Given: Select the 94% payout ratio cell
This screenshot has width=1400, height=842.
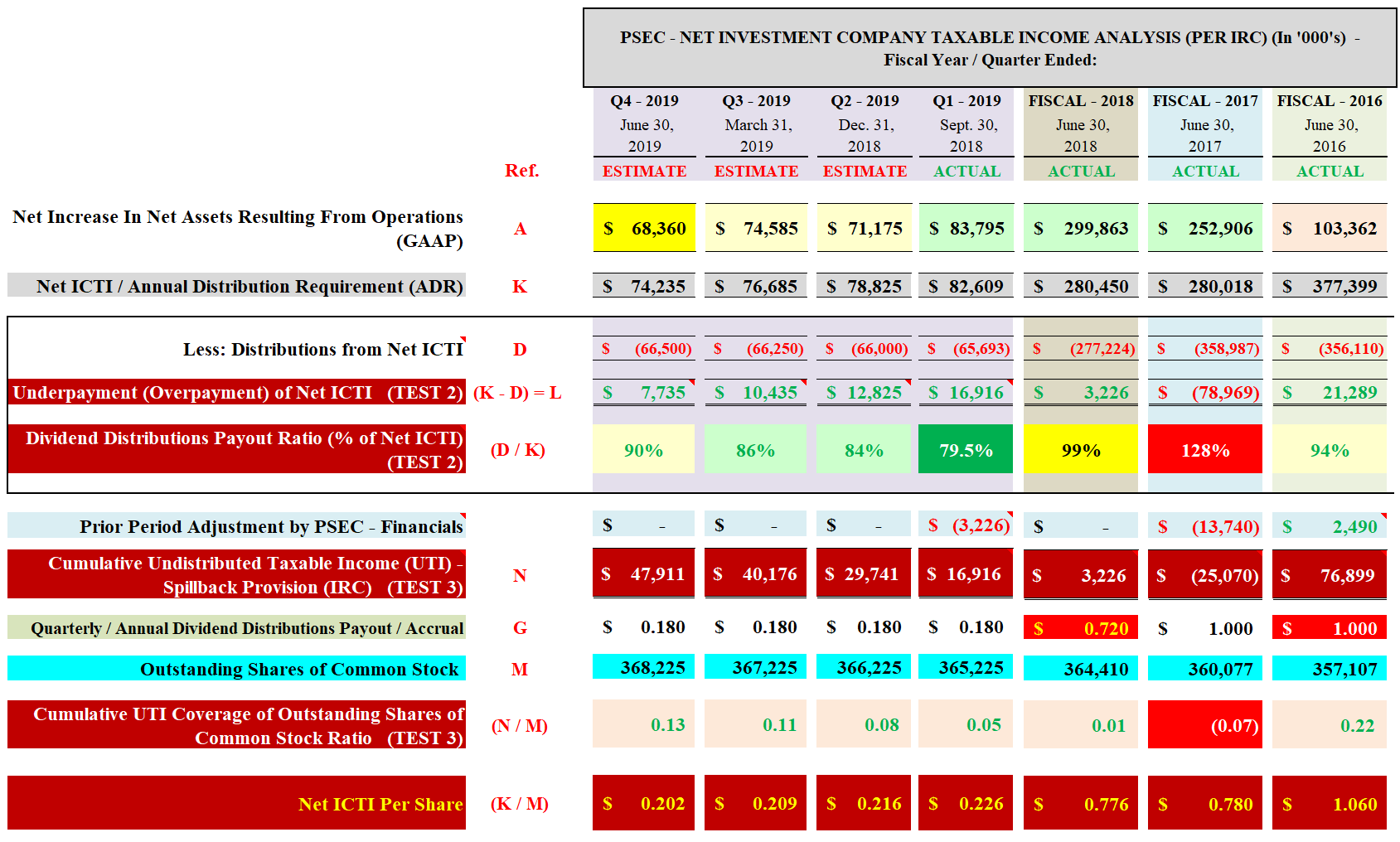Looking at the screenshot, I should tap(1330, 449).
